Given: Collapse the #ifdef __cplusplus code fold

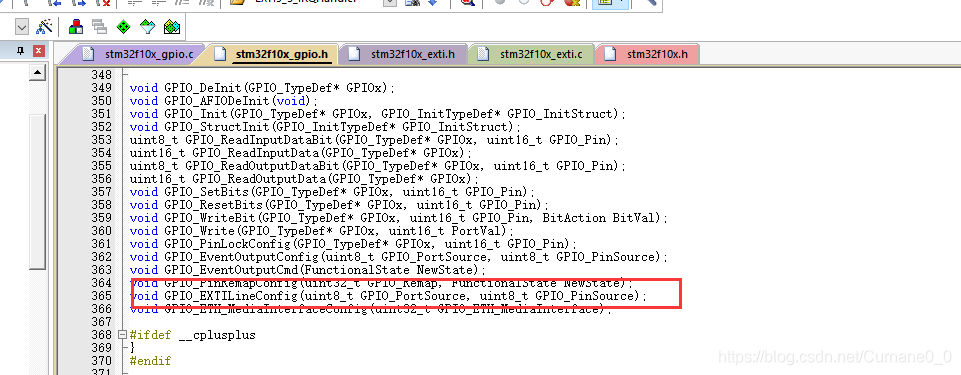Looking at the screenshot, I should pyautogui.click(x=121, y=335).
